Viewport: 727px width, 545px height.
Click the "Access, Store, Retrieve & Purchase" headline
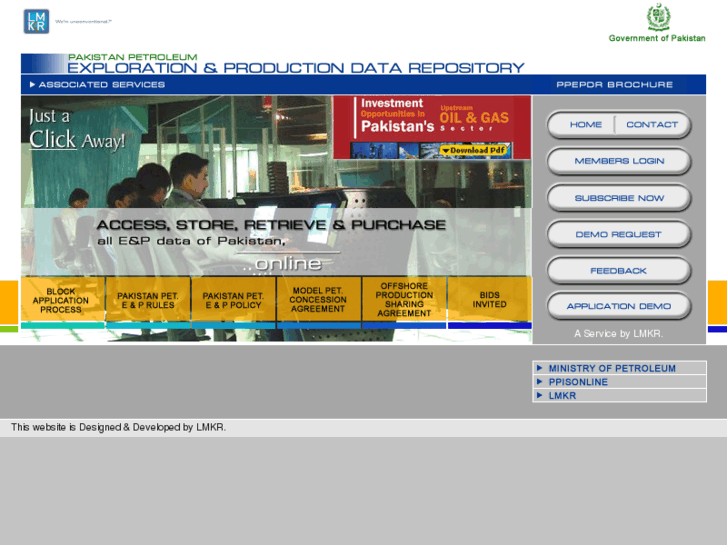(271, 225)
